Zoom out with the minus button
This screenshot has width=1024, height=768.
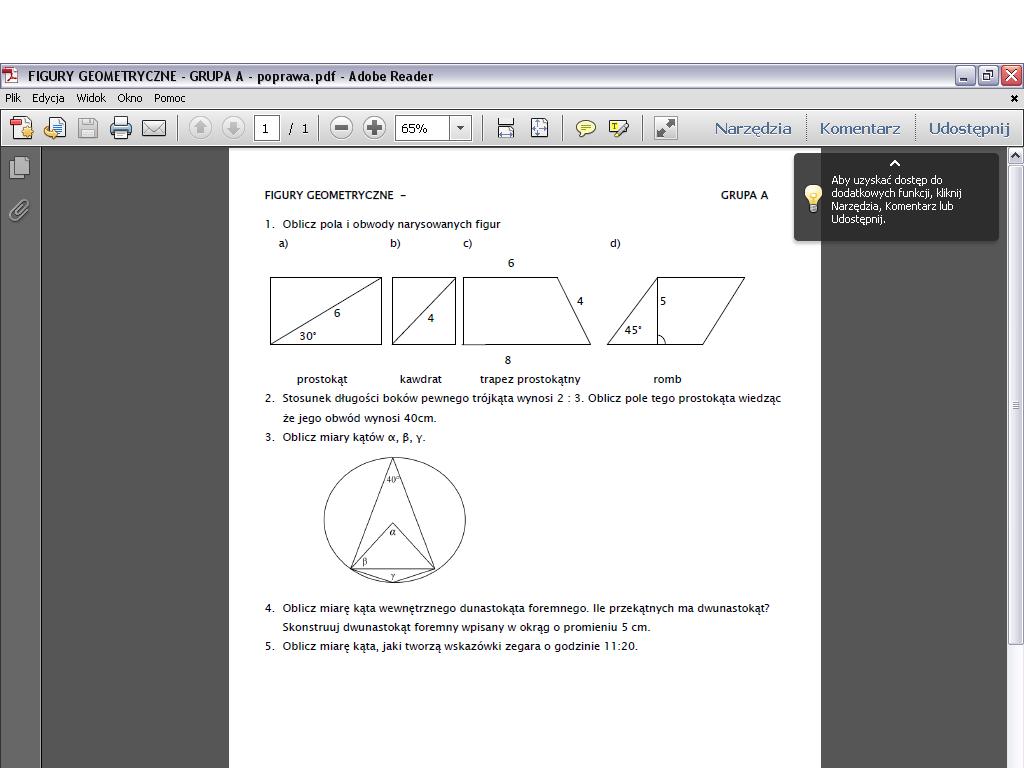pyautogui.click(x=341, y=128)
